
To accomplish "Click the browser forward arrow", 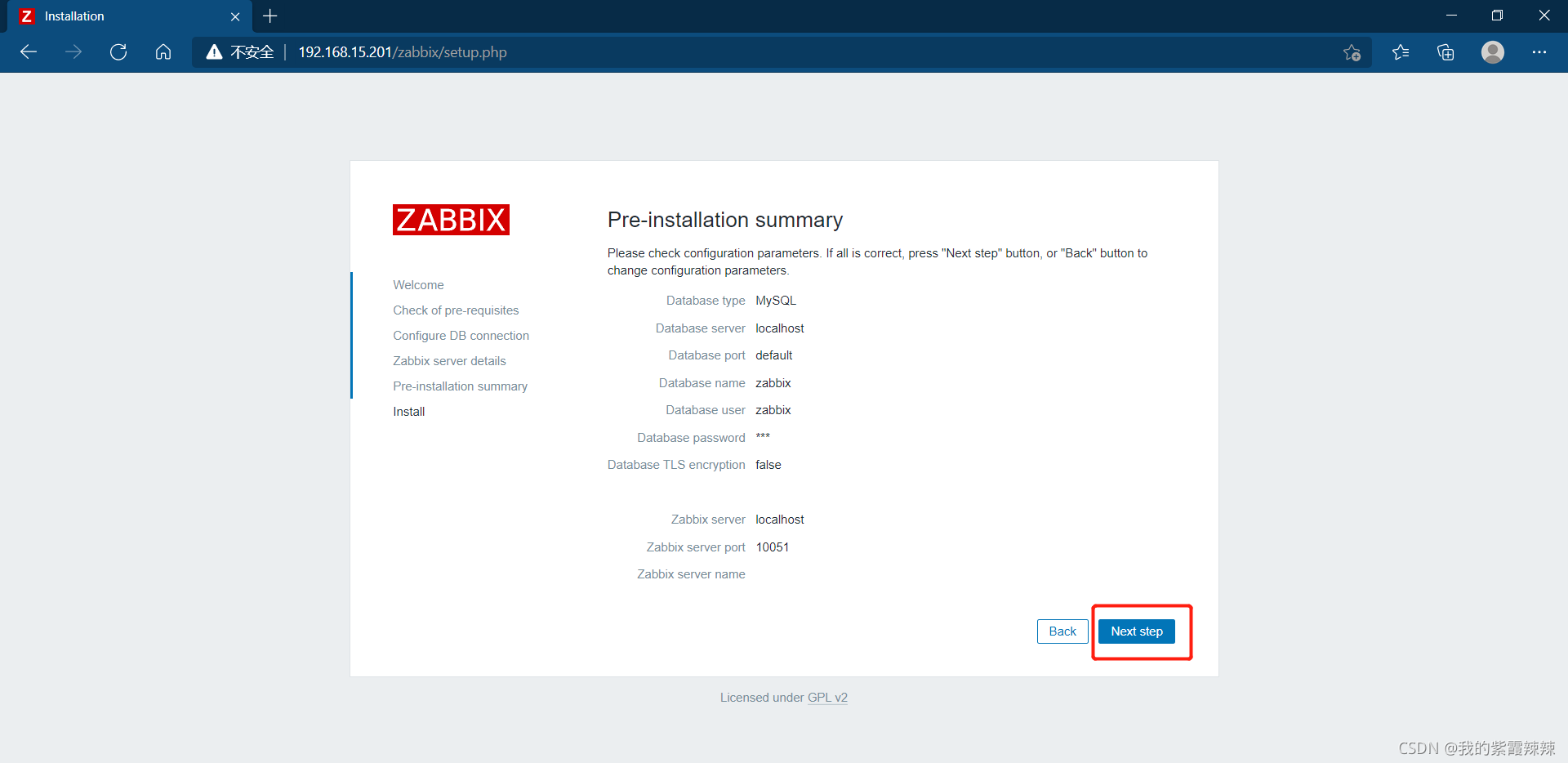I will click(73, 52).
